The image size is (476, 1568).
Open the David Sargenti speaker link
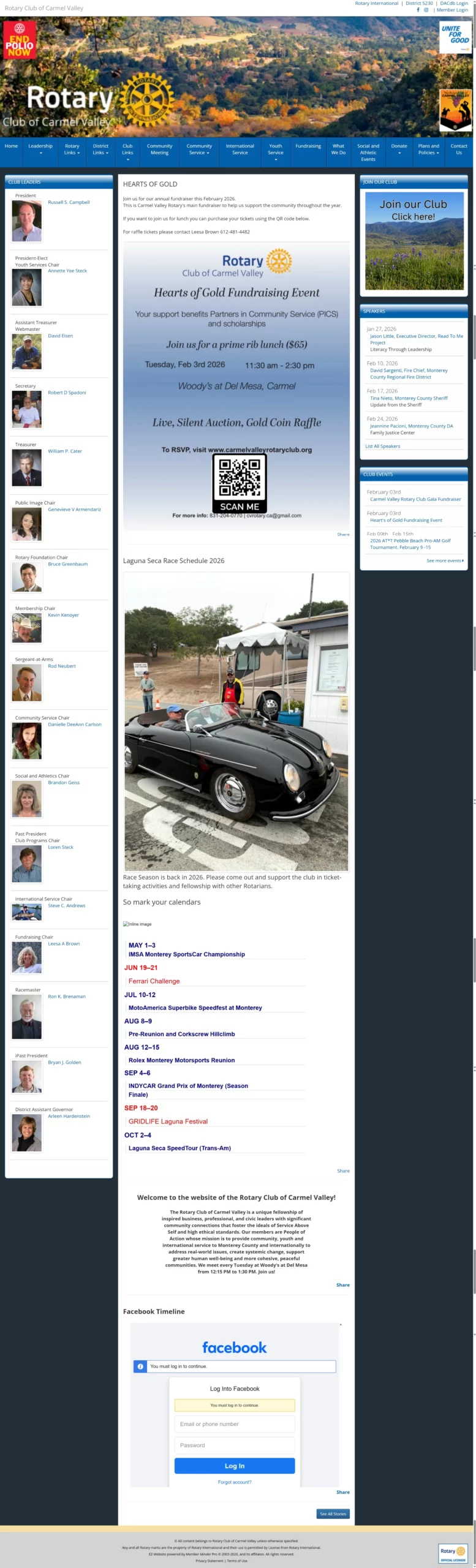point(409,374)
